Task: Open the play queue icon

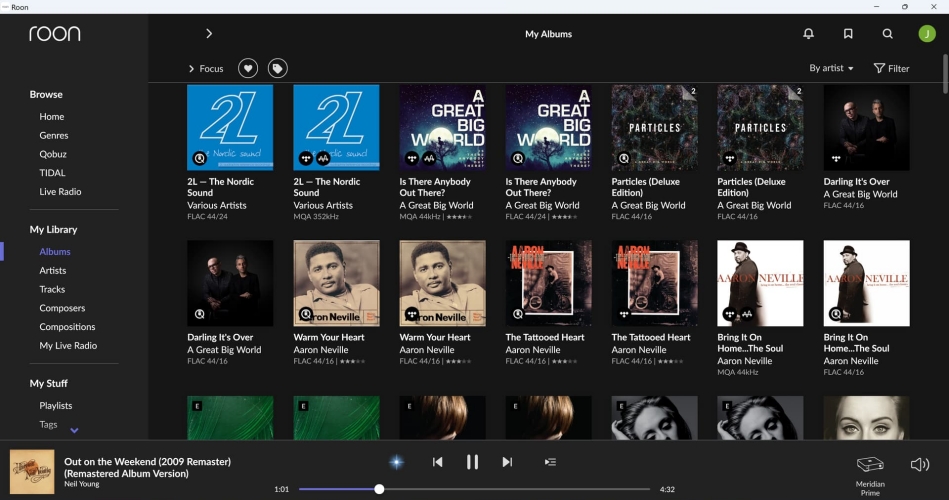Action: (x=550, y=462)
